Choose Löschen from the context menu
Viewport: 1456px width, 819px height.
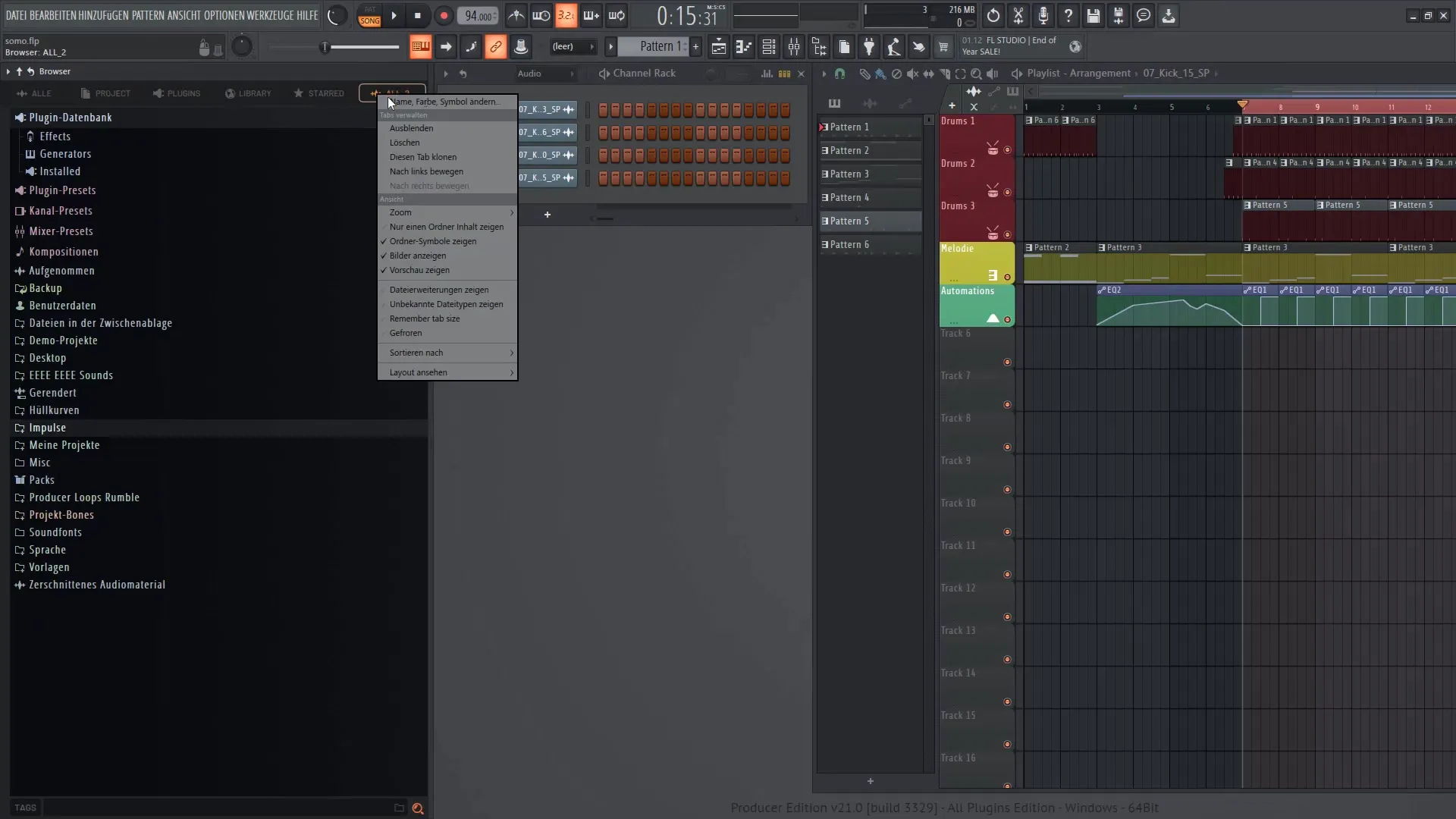click(x=447, y=143)
